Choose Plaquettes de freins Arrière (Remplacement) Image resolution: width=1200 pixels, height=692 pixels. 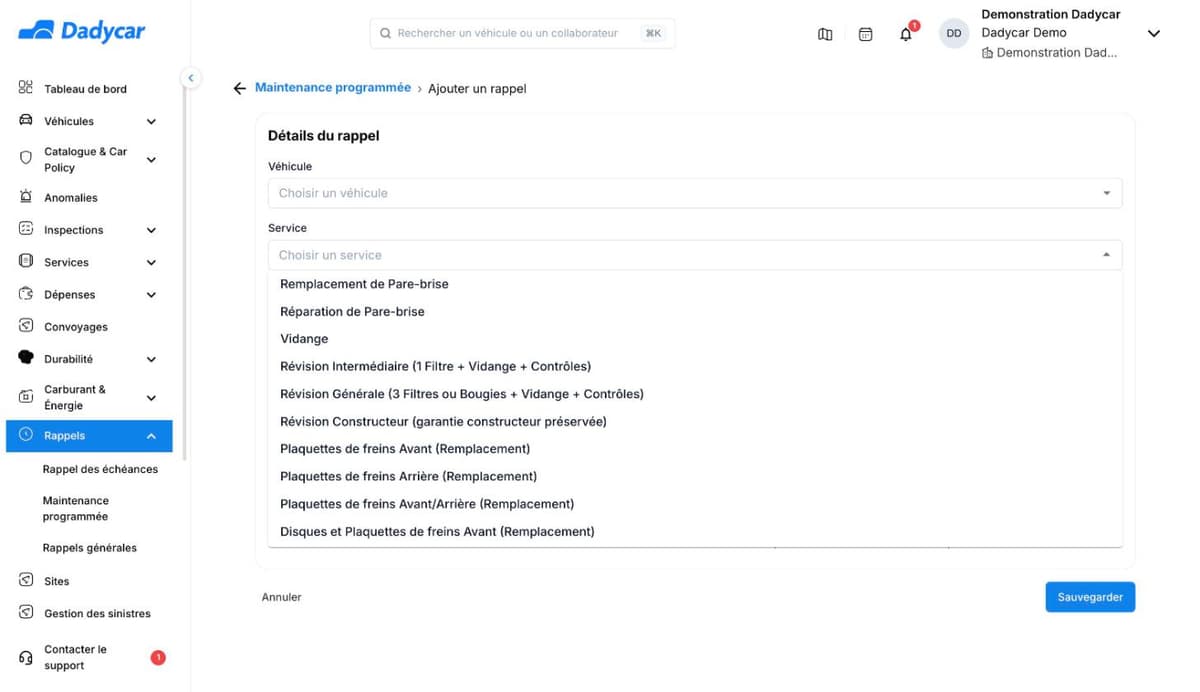[695, 476]
